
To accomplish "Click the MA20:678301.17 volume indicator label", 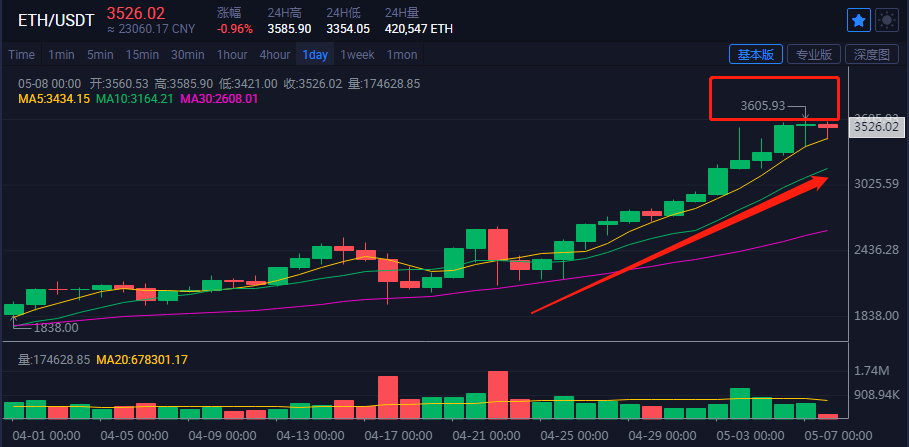I will 142,360.
